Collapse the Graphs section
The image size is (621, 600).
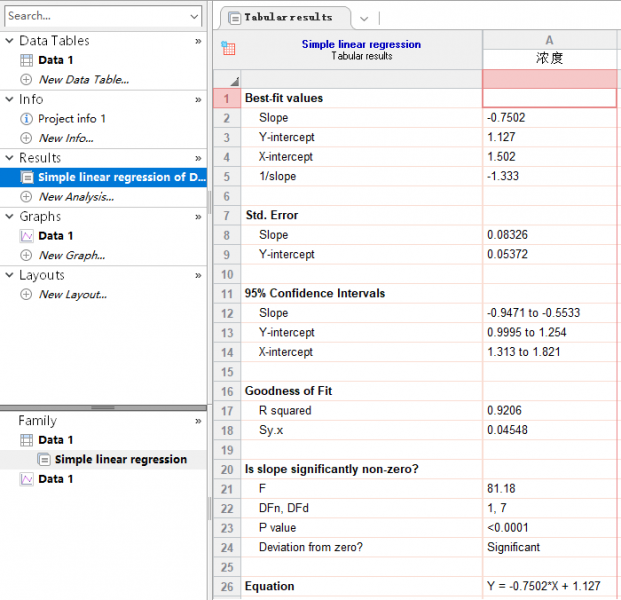tap(10, 216)
